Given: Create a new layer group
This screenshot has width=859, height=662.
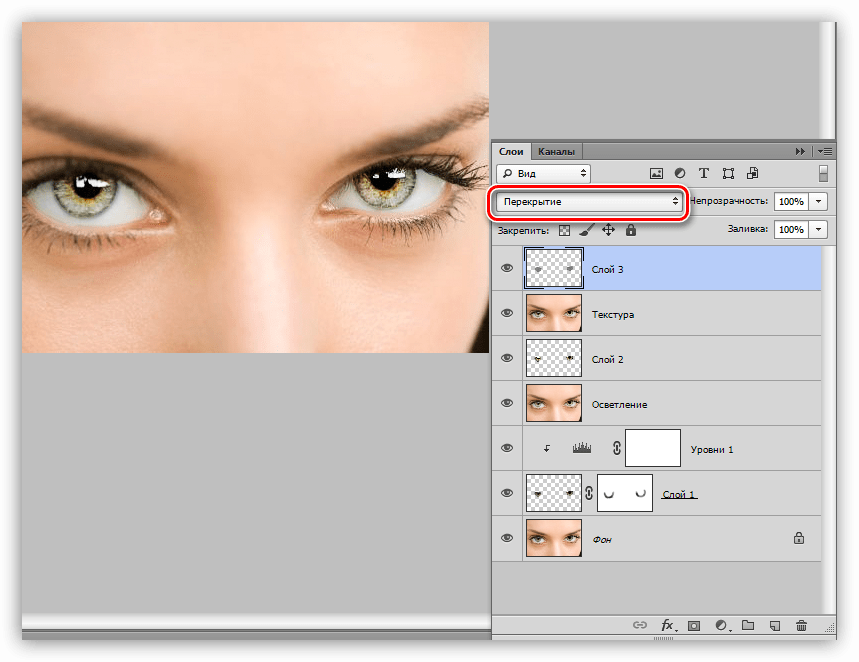Looking at the screenshot, I should coord(748,625).
